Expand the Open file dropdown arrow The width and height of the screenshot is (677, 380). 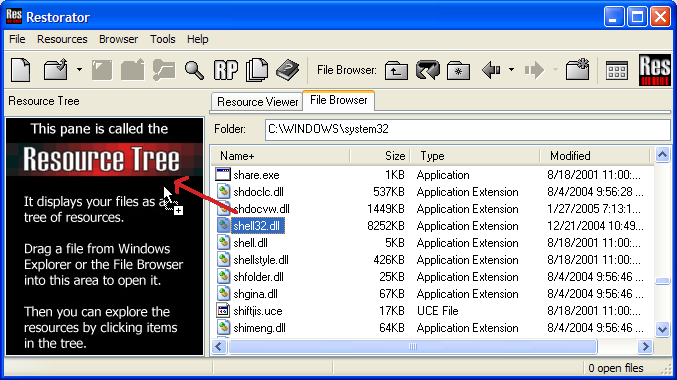click(79, 70)
